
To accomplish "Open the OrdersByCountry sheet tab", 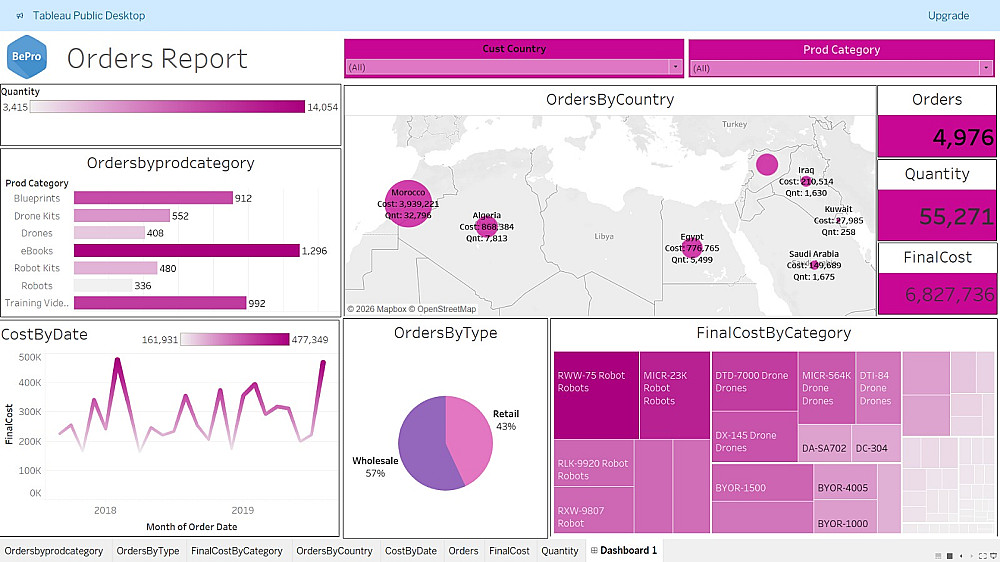I will click(x=334, y=551).
